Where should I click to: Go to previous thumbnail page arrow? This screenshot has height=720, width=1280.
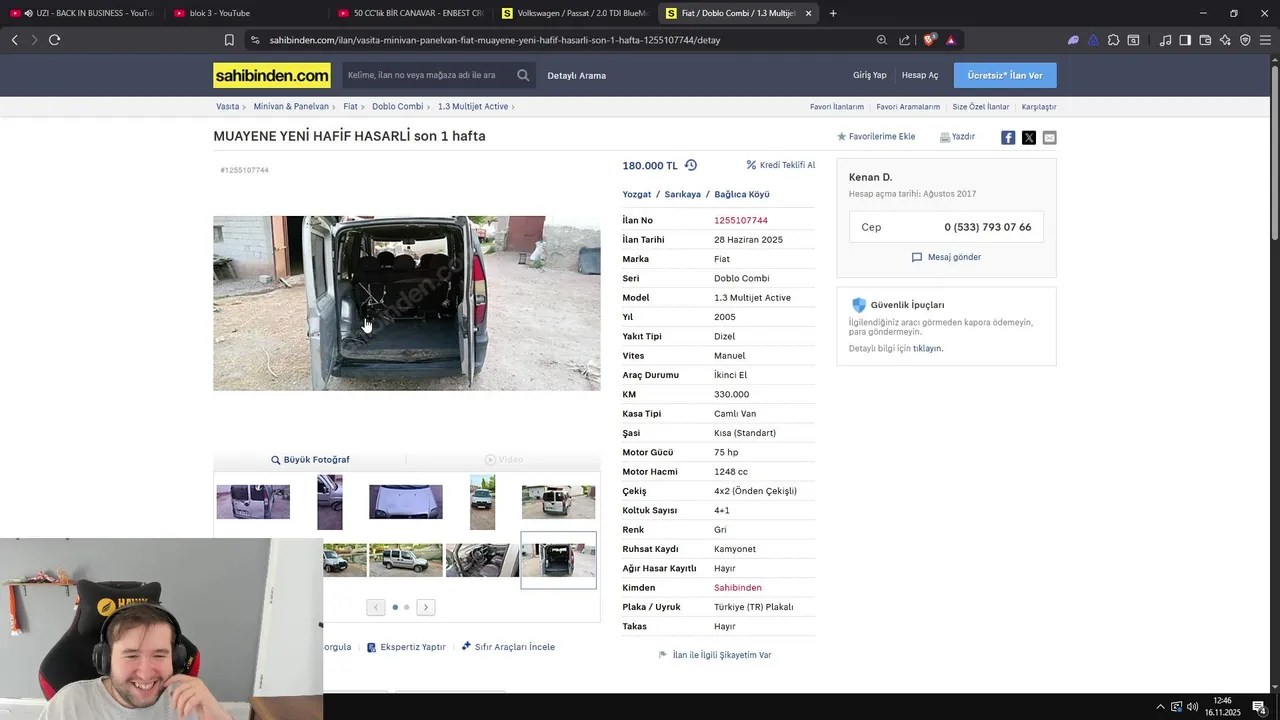coord(376,607)
